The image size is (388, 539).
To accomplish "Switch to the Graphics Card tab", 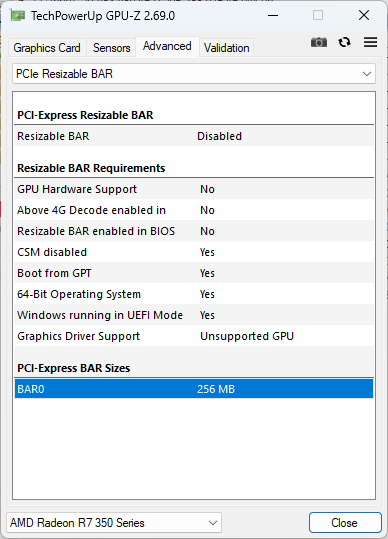I will click(x=47, y=48).
